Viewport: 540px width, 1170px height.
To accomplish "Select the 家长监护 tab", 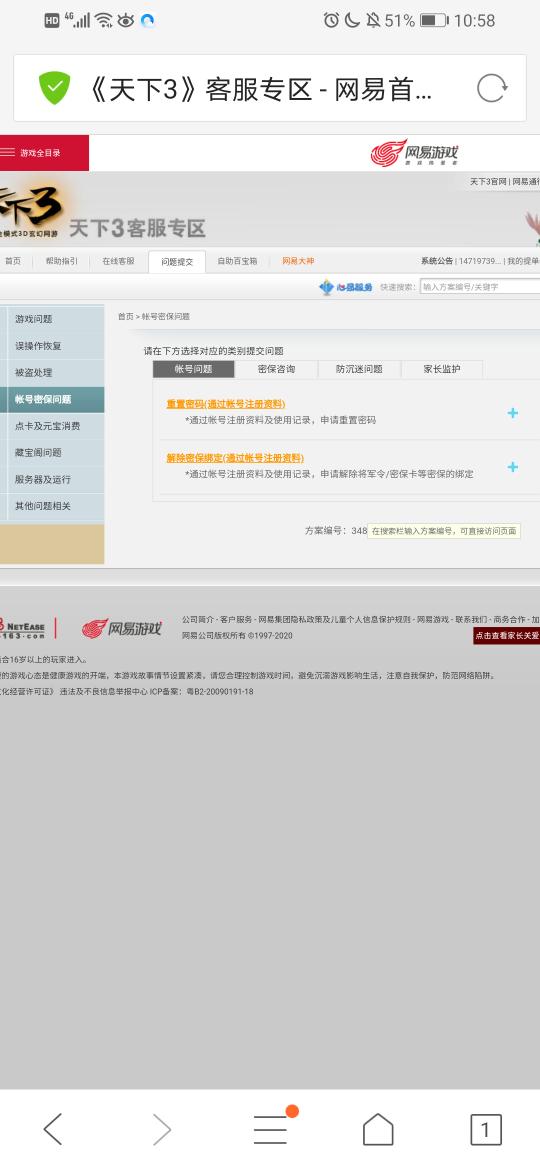I will [442, 369].
